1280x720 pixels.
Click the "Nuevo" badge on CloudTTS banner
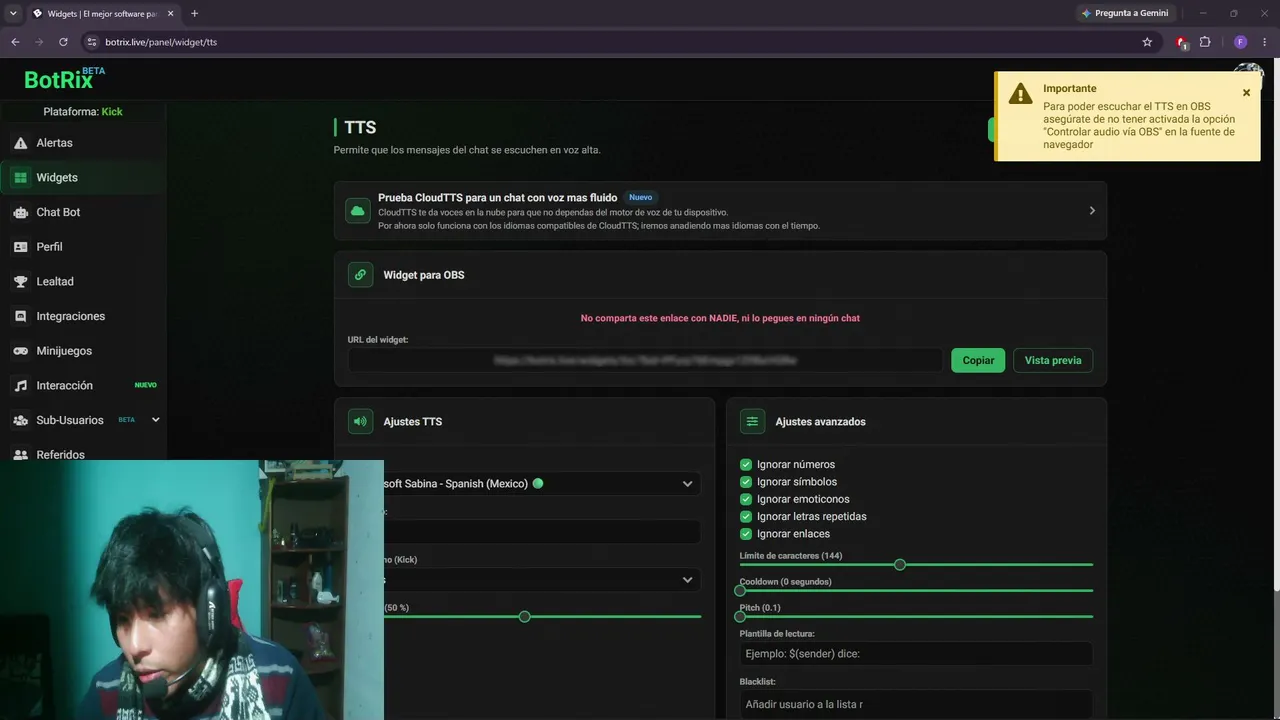[x=640, y=198]
